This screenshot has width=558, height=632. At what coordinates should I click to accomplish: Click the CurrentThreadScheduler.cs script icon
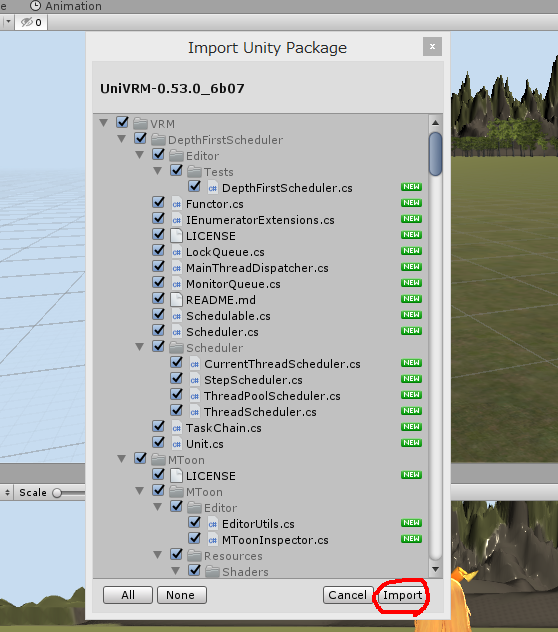194,364
